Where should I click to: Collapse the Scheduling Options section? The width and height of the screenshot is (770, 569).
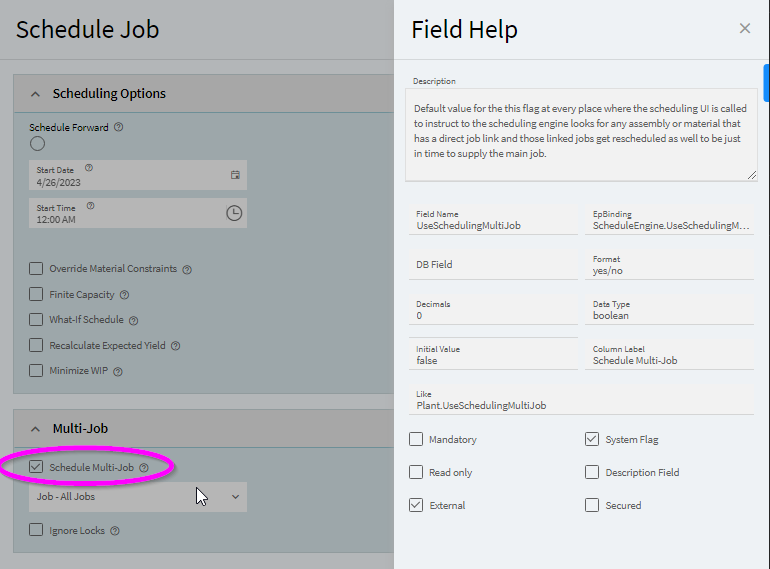36,94
